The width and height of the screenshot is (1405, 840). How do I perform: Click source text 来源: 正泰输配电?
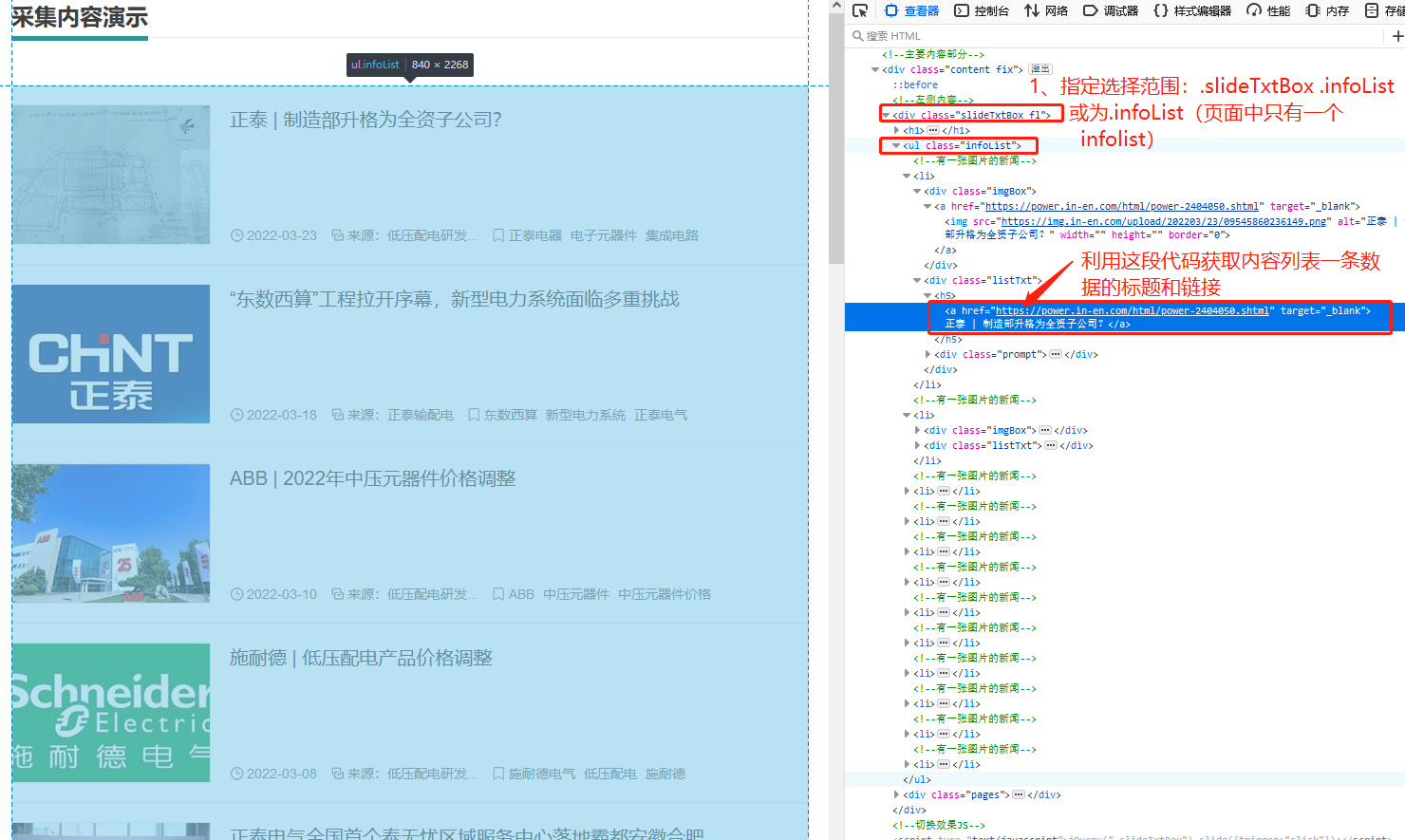tap(400, 415)
